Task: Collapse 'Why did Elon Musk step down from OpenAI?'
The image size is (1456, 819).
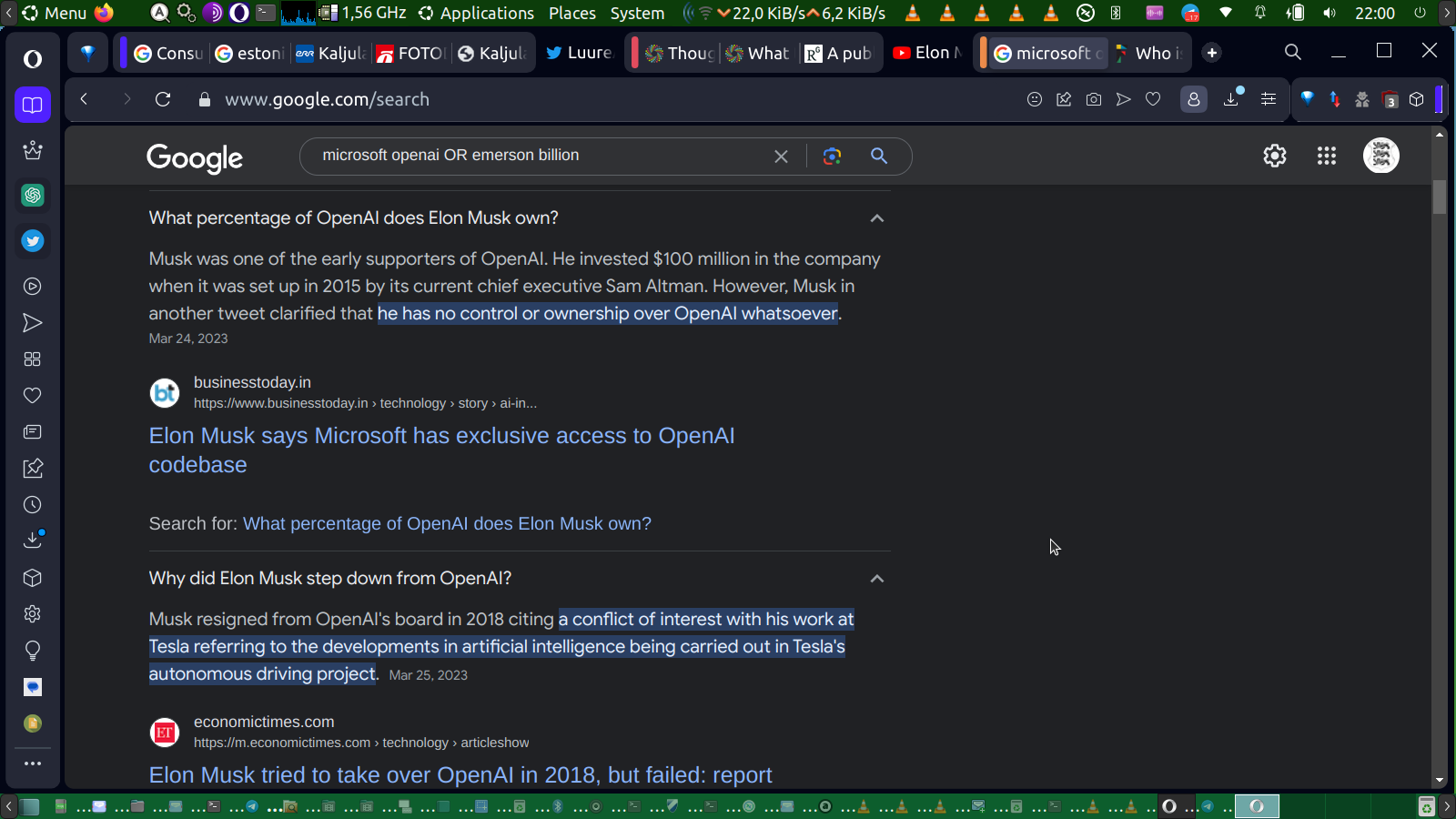Action: pos(877,579)
